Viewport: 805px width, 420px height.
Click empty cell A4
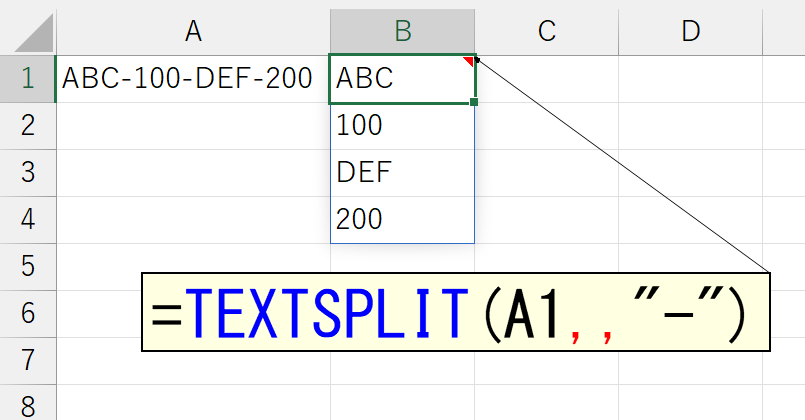[x=193, y=220]
